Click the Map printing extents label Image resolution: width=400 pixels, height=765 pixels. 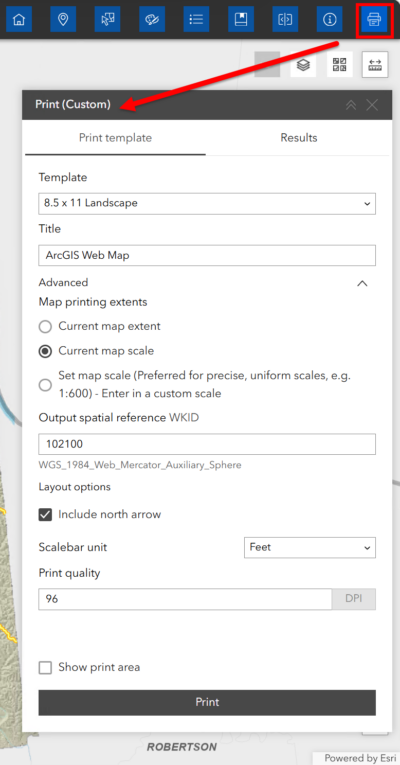coord(93,302)
